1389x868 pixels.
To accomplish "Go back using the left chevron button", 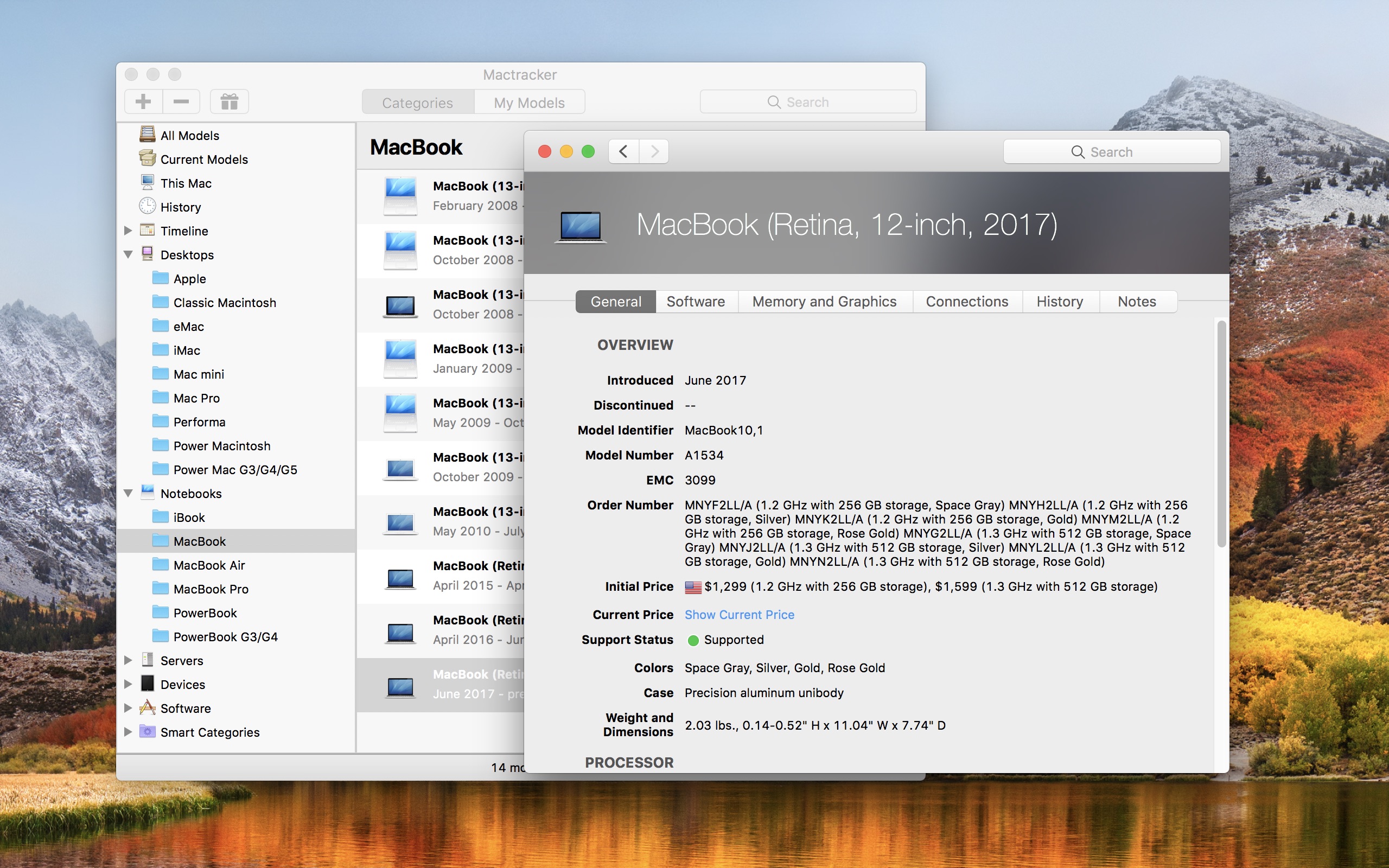I will (x=624, y=151).
